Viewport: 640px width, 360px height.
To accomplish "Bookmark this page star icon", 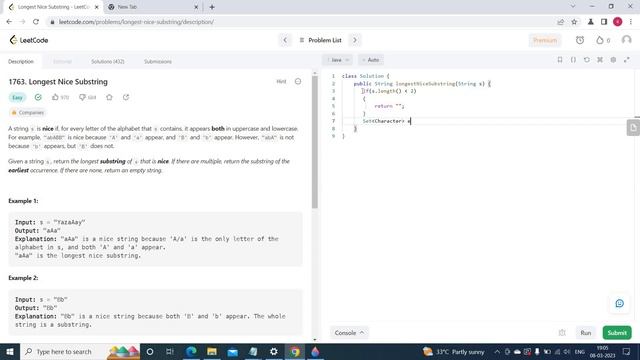I will coord(574,22).
